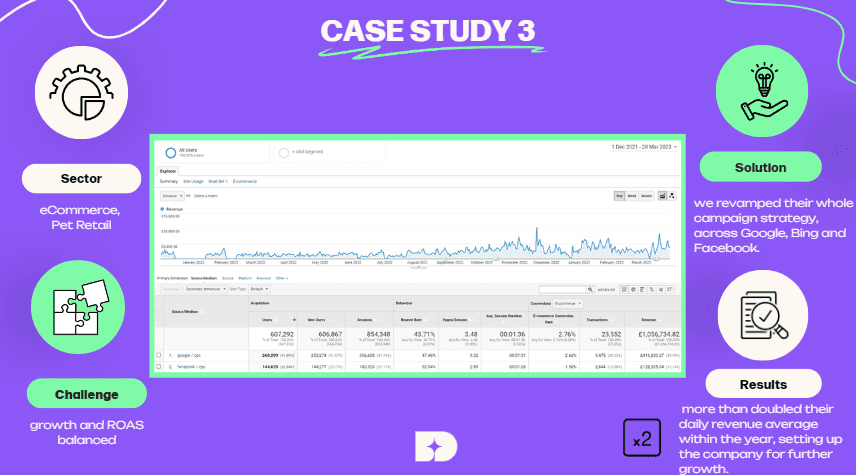The height and width of the screenshot is (475, 856).
Task: Check the facebook / cpc row checkbox
Action: [x=159, y=367]
